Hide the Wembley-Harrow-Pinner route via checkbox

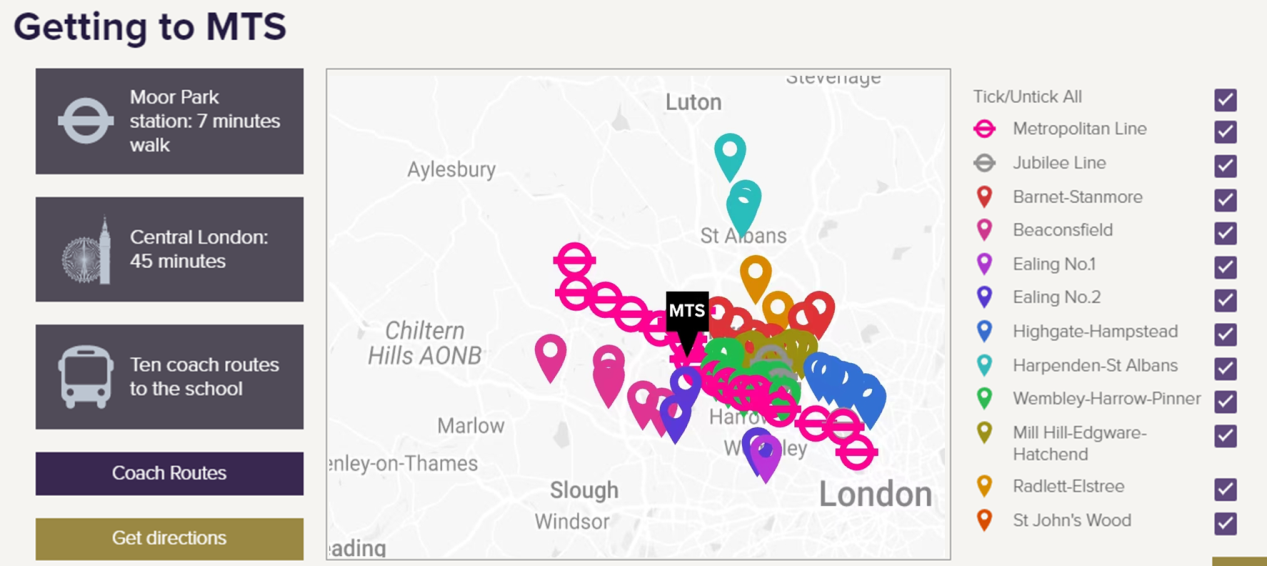(1225, 401)
